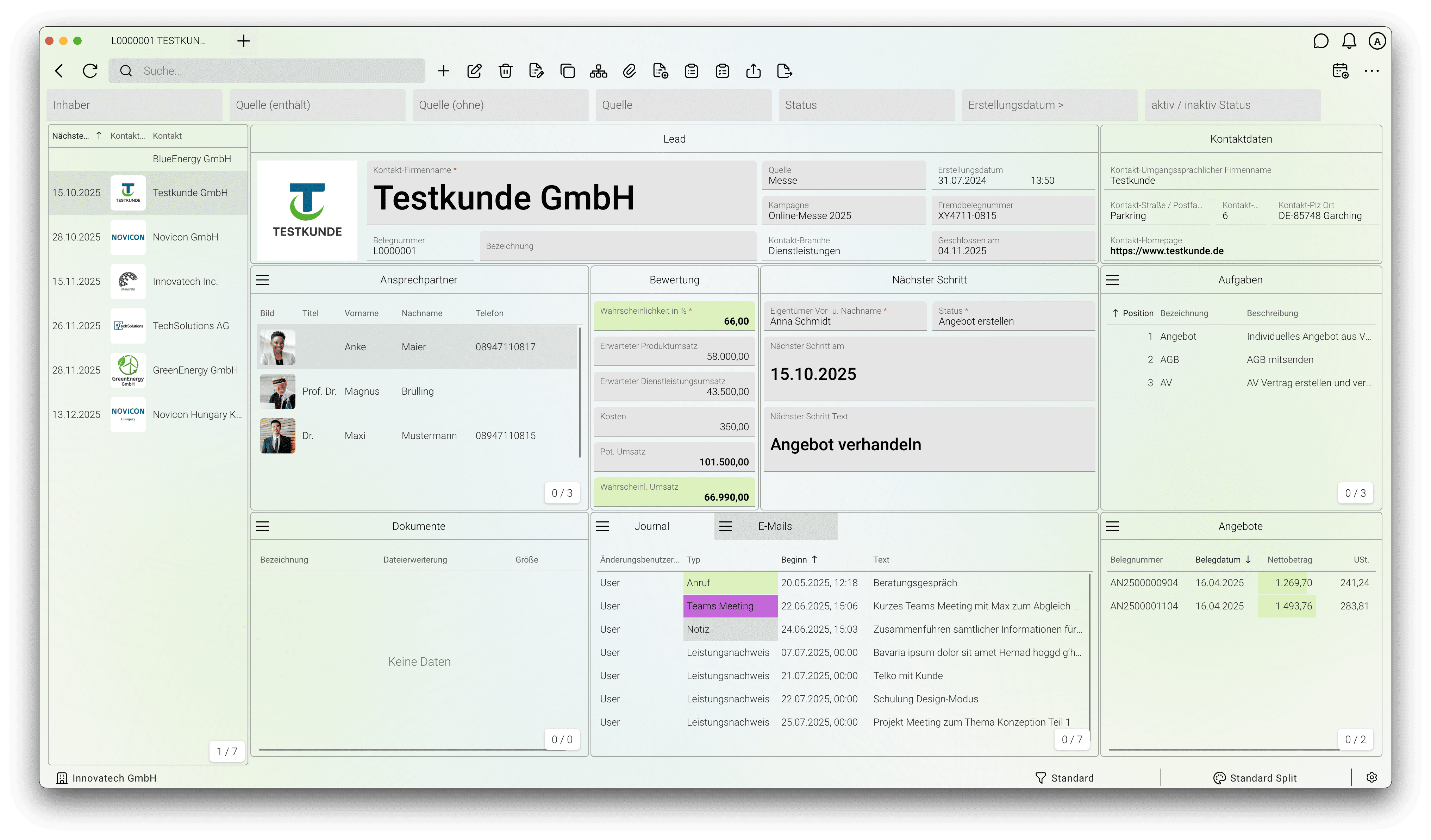
Task: Select Novicon GmbH in lead list
Action: tap(185, 237)
